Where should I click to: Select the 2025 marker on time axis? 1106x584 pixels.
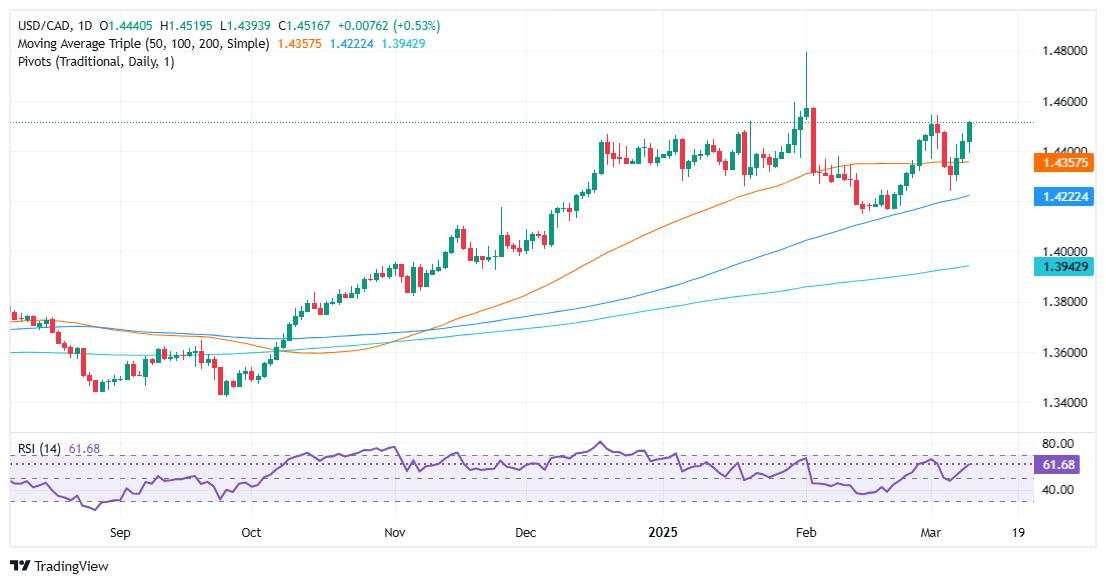(662, 533)
